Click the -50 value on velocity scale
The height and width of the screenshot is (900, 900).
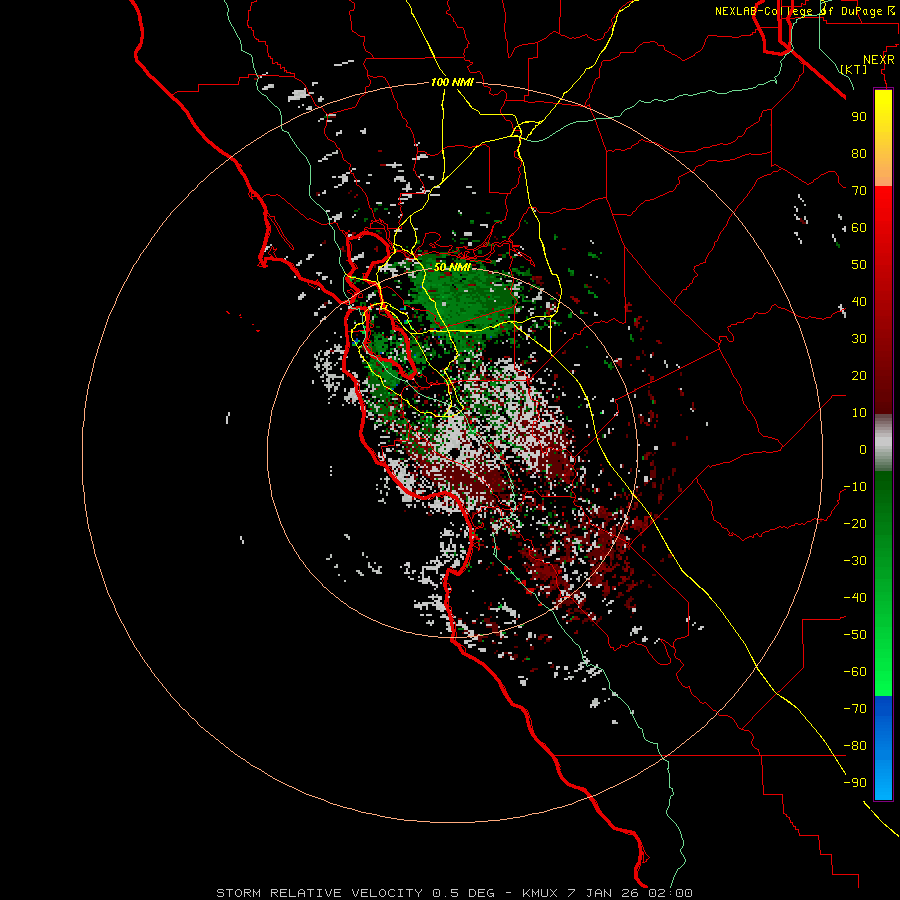click(x=855, y=635)
